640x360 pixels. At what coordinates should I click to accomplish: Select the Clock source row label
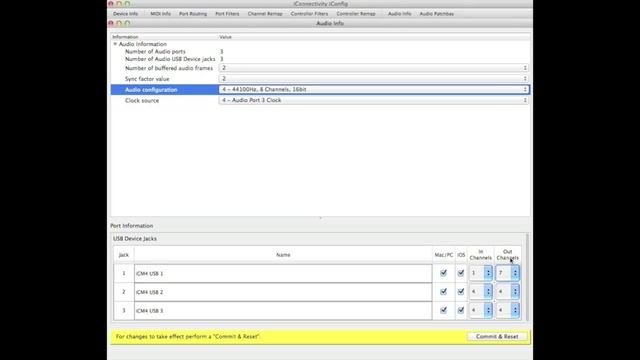point(142,100)
